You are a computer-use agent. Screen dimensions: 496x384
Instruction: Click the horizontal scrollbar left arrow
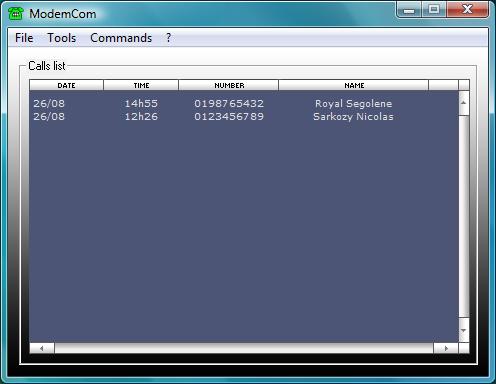tap(42, 348)
